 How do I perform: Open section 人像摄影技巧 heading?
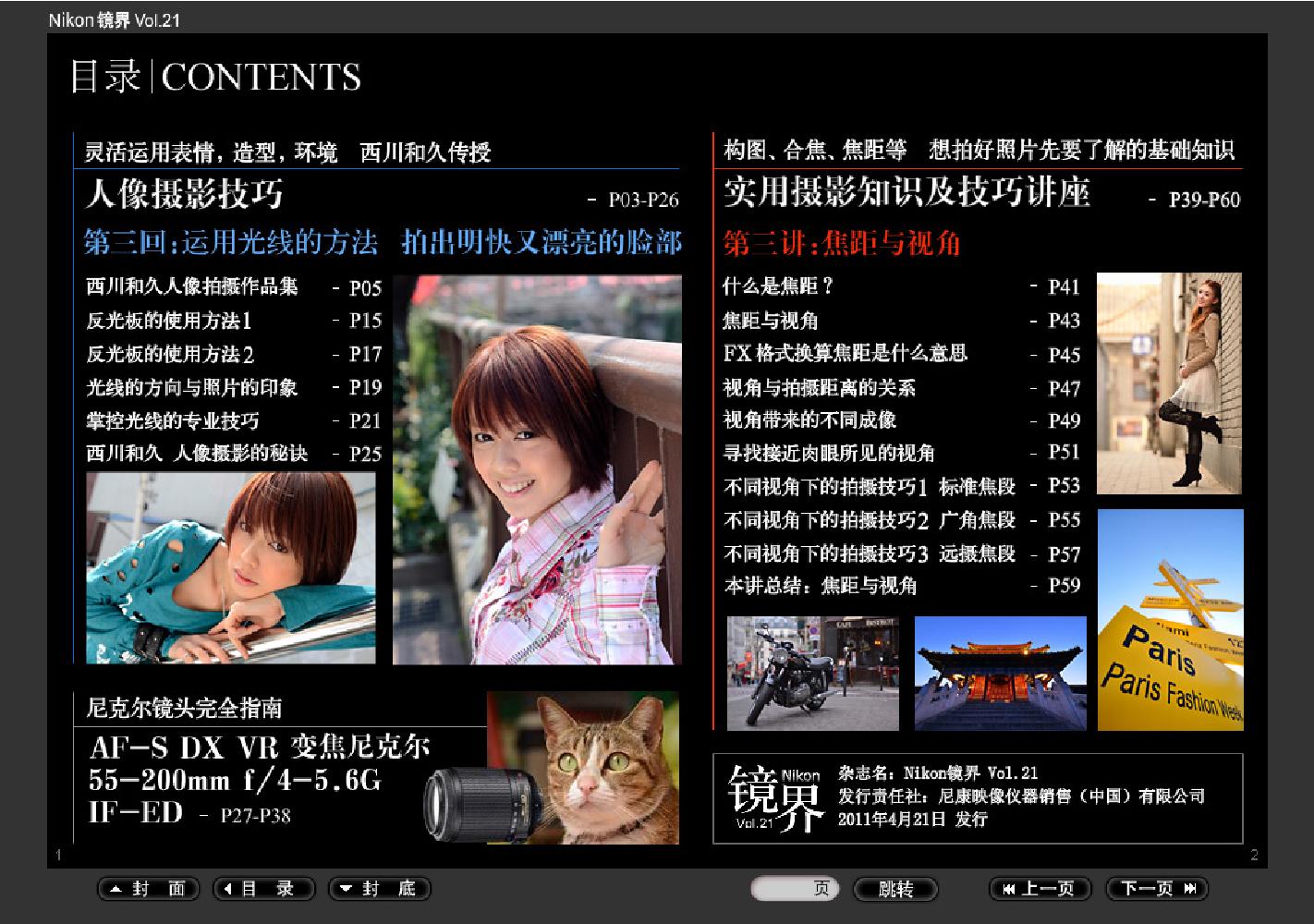click(184, 194)
